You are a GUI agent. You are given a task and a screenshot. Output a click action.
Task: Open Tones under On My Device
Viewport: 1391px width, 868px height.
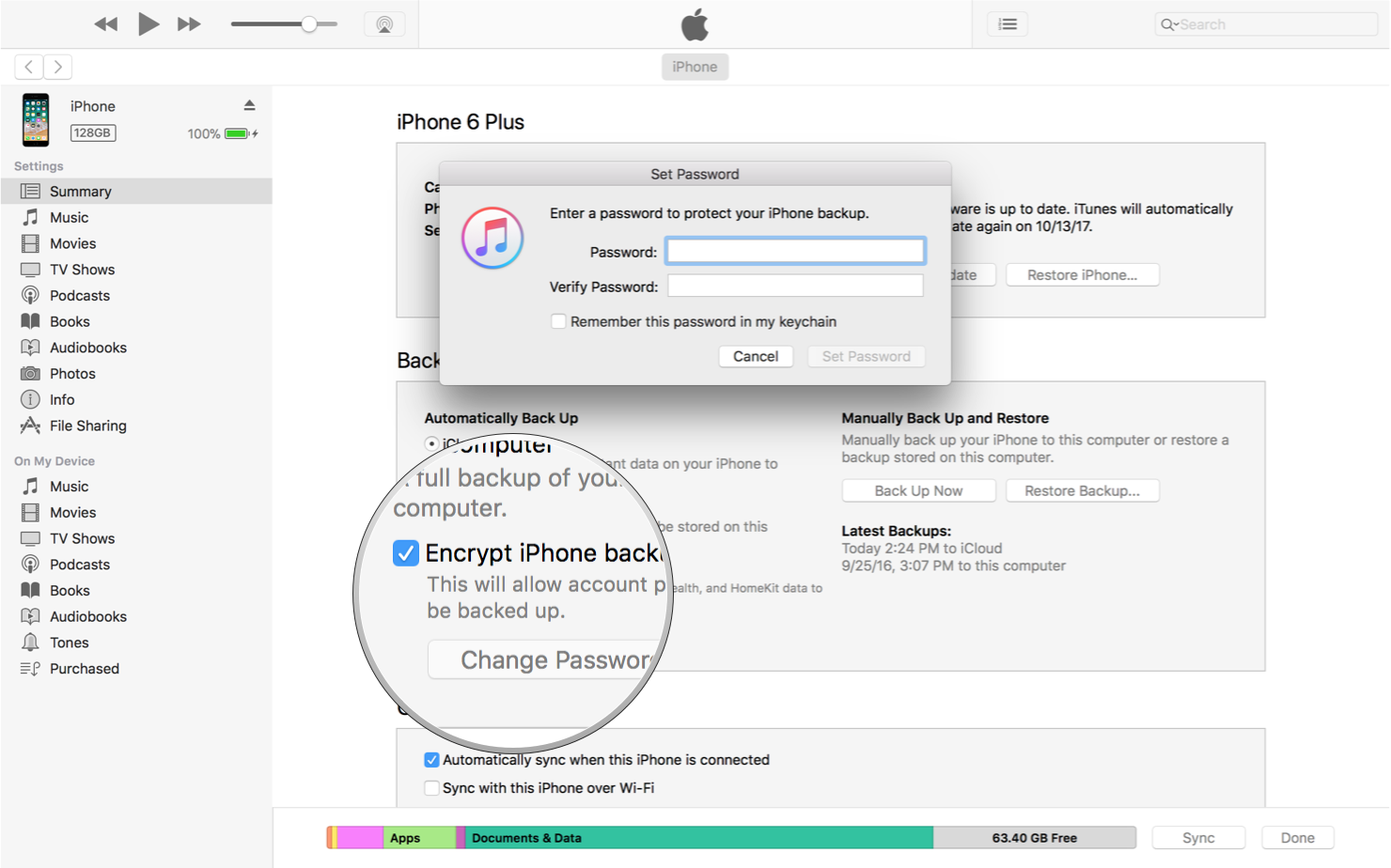(136, 643)
